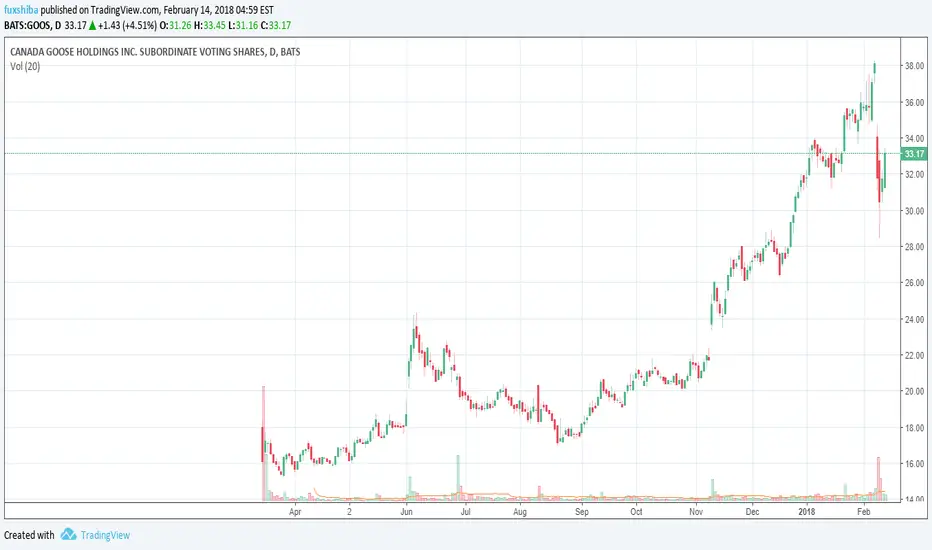Click the 26.00 price axis label

[x=914, y=283]
